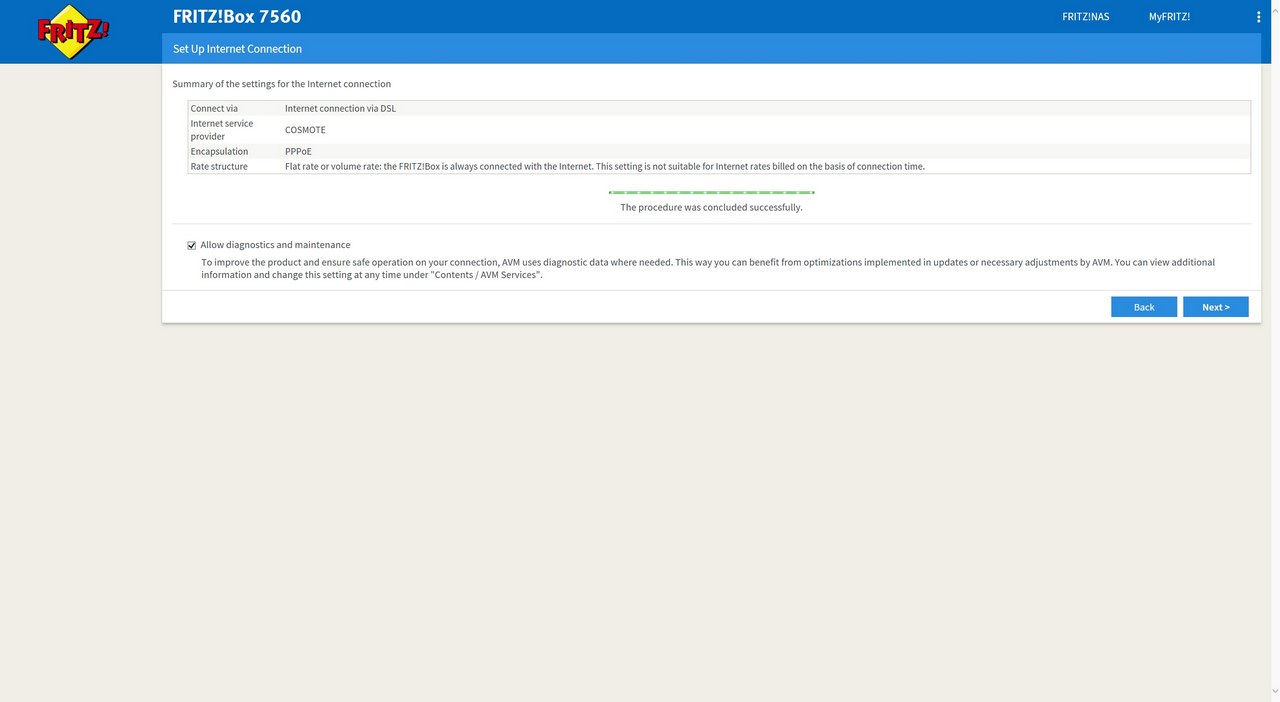1280x702 pixels.
Task: Click the Internet service provider label
Action: 222,130
